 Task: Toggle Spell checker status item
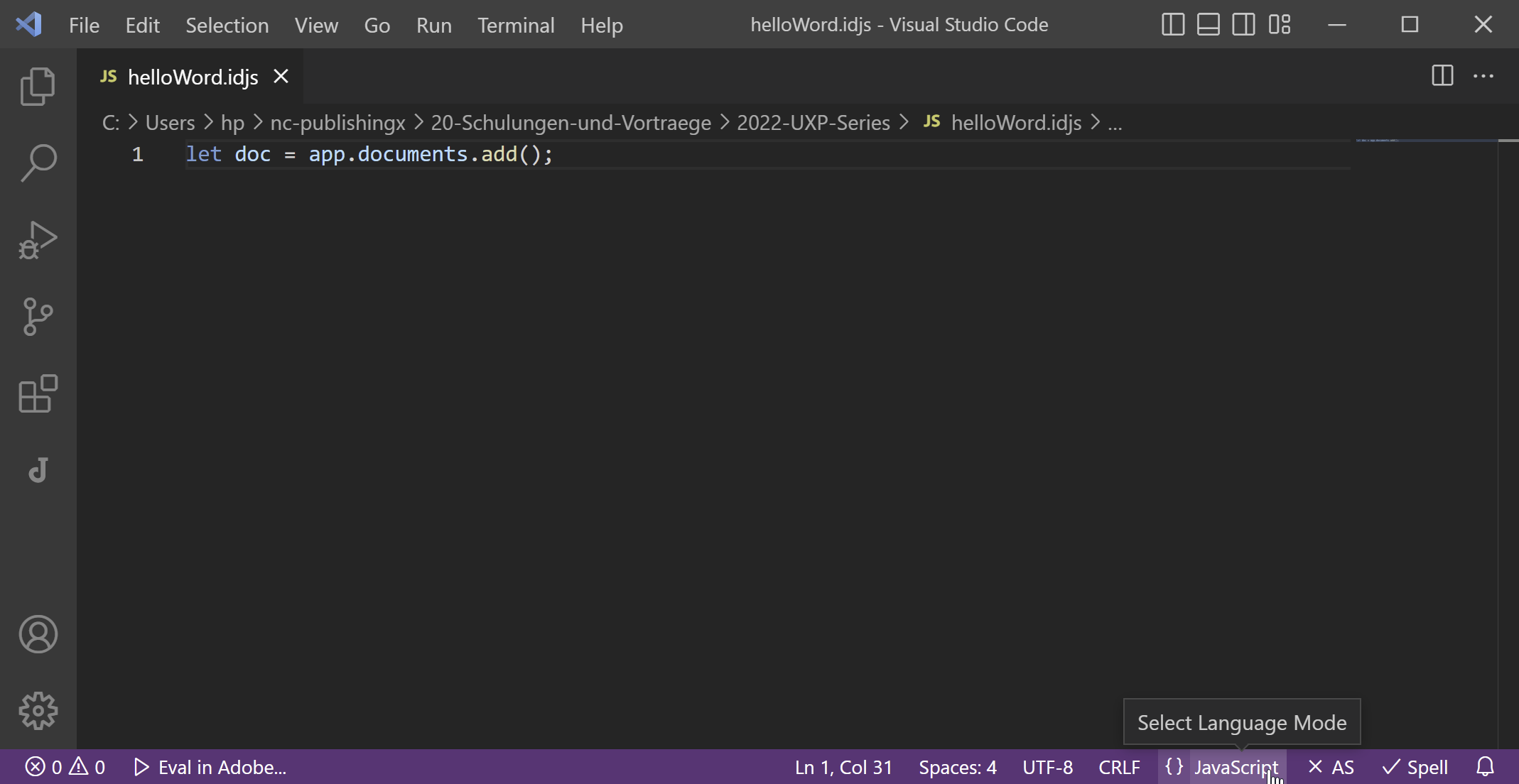[x=1415, y=767]
